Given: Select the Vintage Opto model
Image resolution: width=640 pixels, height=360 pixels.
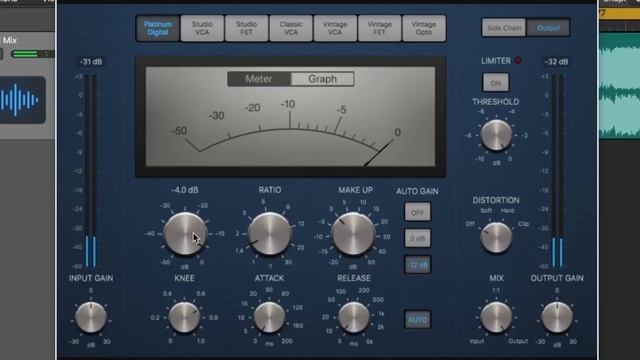Looking at the screenshot, I should 424,28.
